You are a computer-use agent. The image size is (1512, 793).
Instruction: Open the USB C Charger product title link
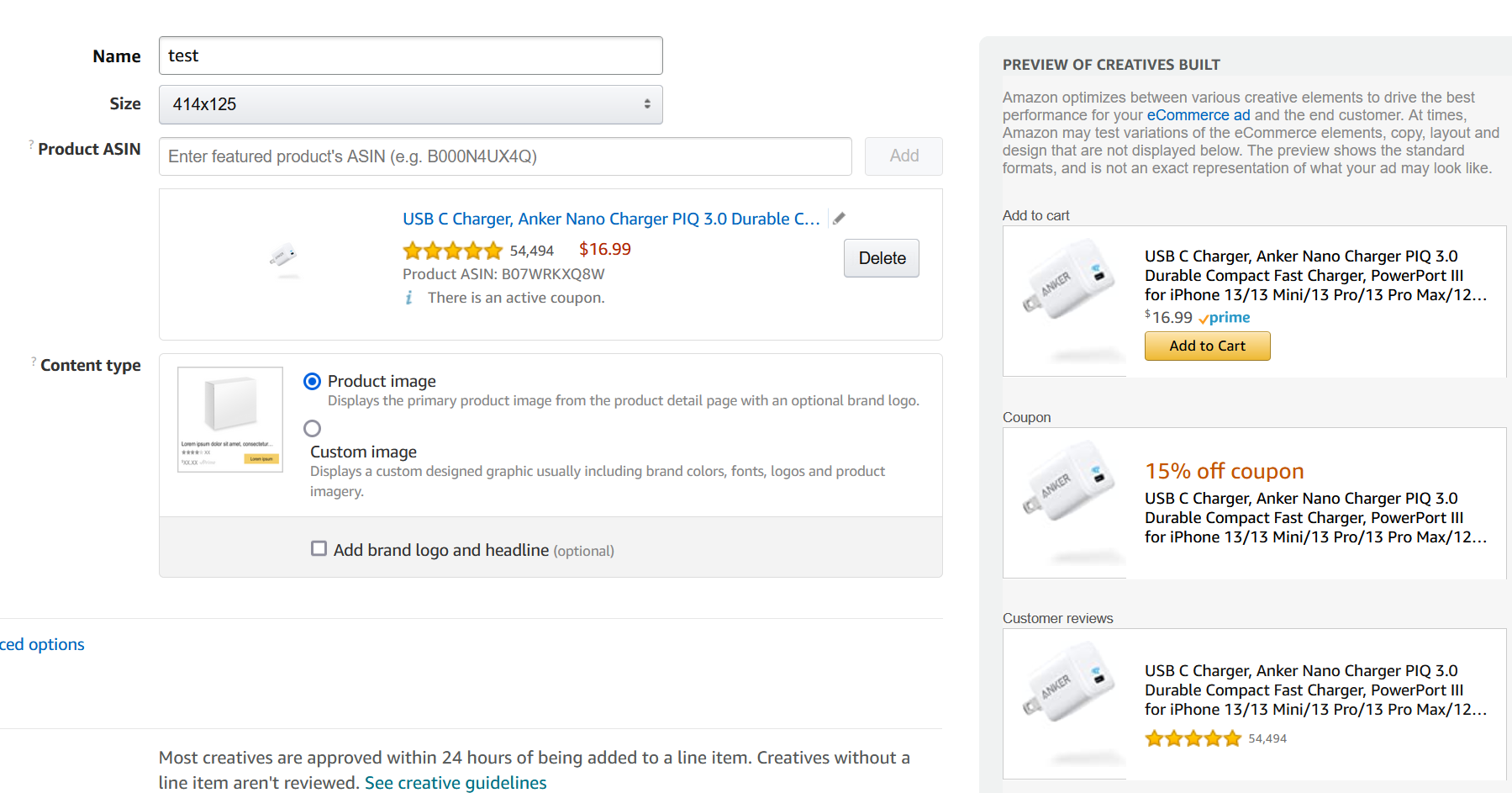coord(611,219)
